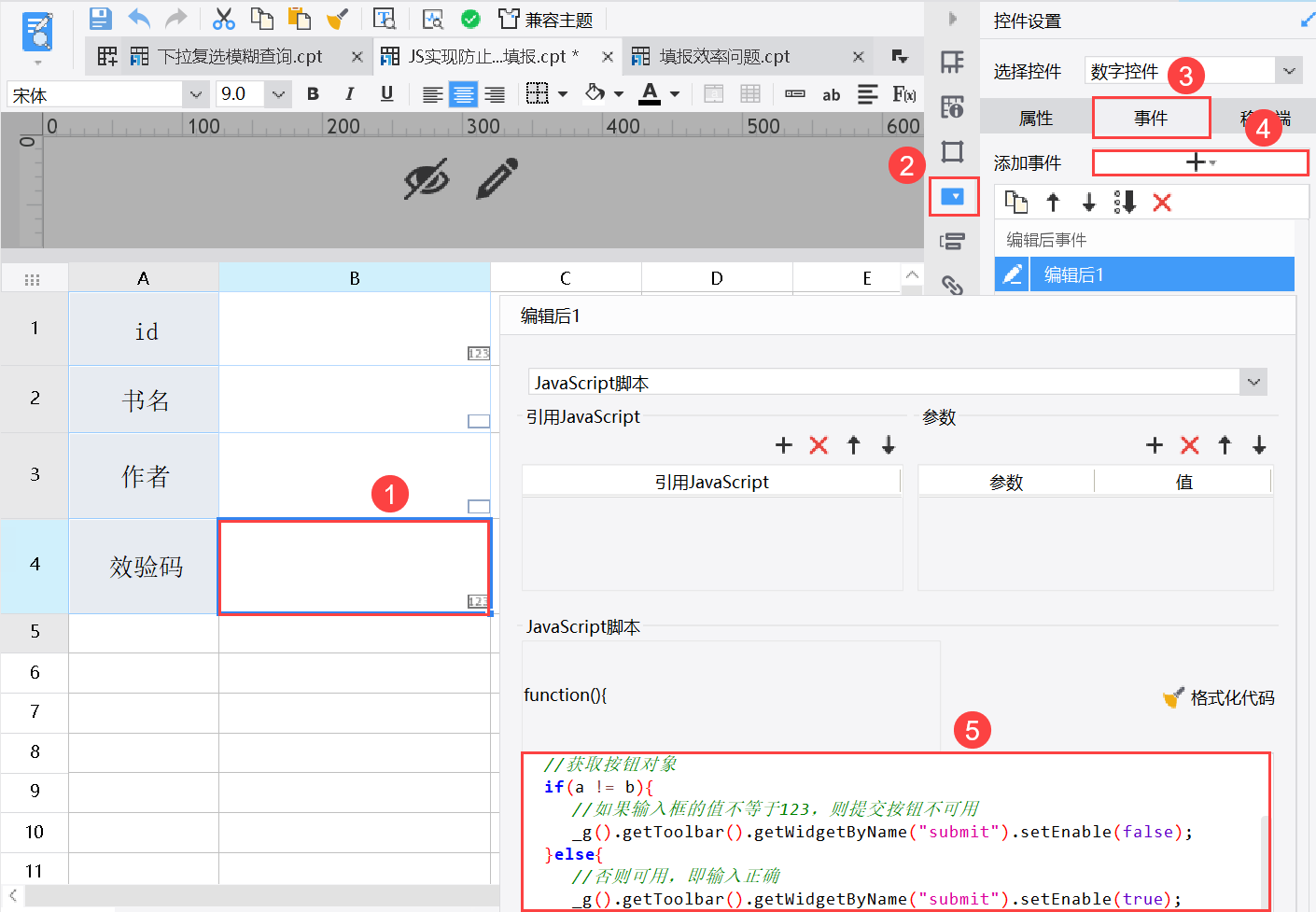Click the cut scissors icon
The image size is (1316, 912).
[224, 18]
